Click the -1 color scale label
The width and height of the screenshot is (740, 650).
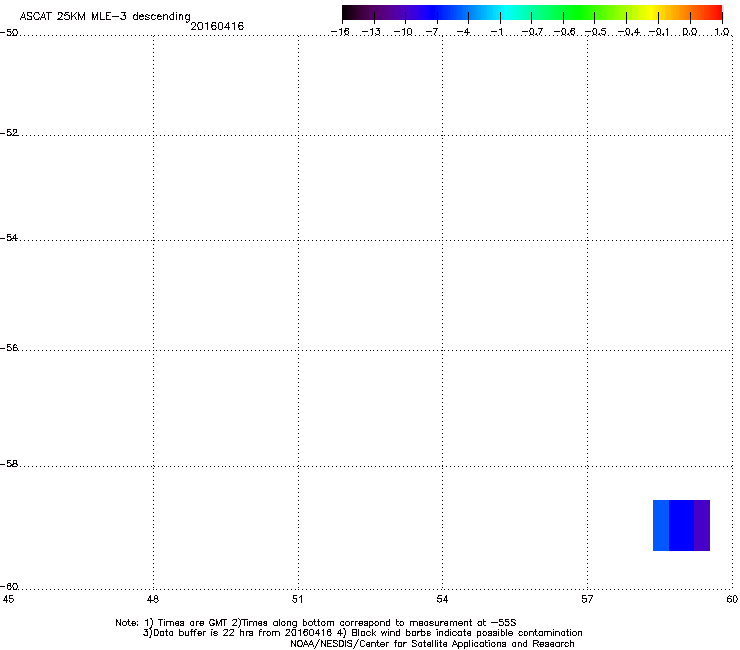(x=497, y=32)
